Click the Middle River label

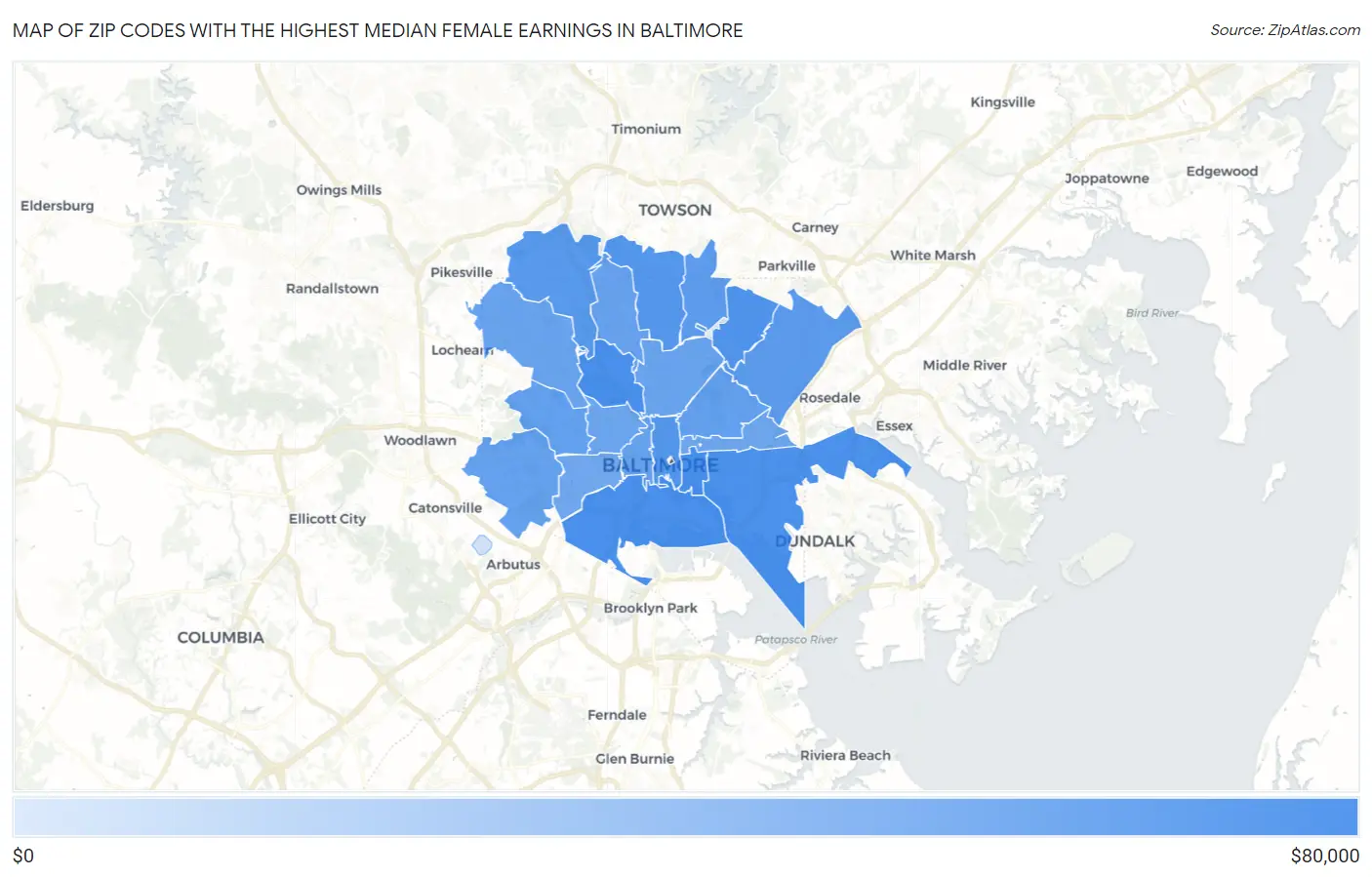tap(964, 366)
